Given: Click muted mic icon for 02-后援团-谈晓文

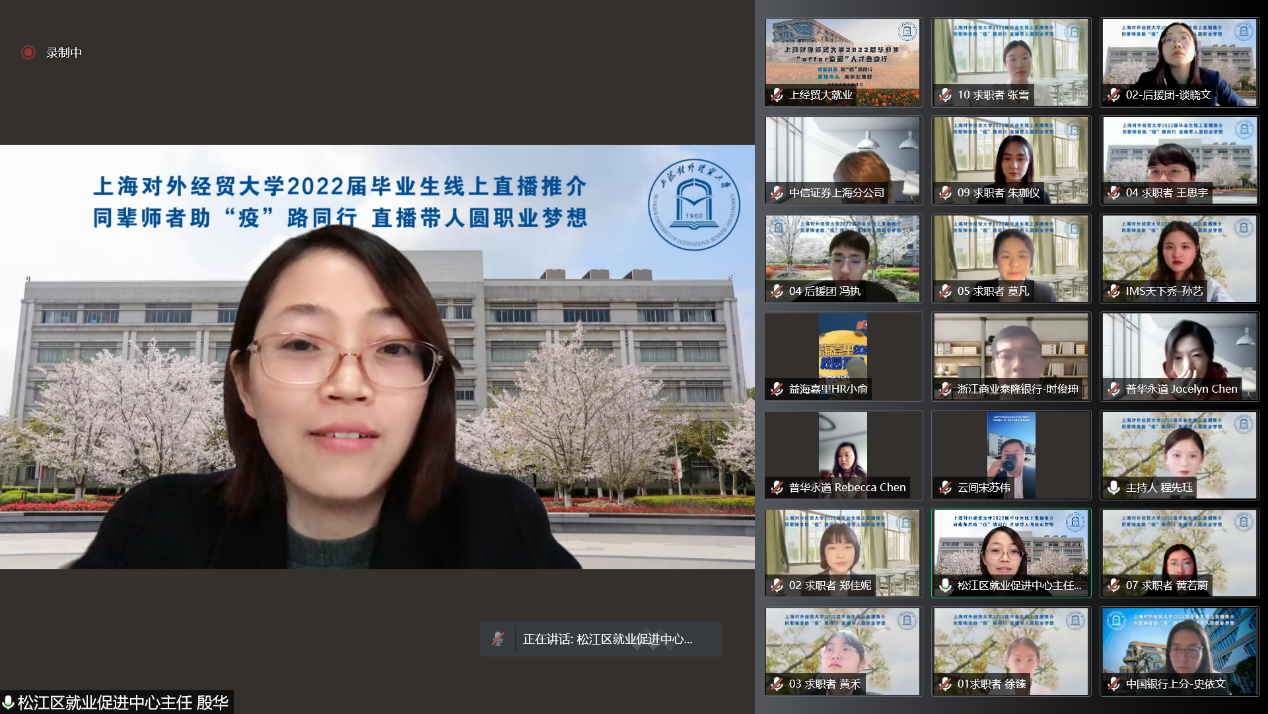Looking at the screenshot, I should tap(1113, 95).
